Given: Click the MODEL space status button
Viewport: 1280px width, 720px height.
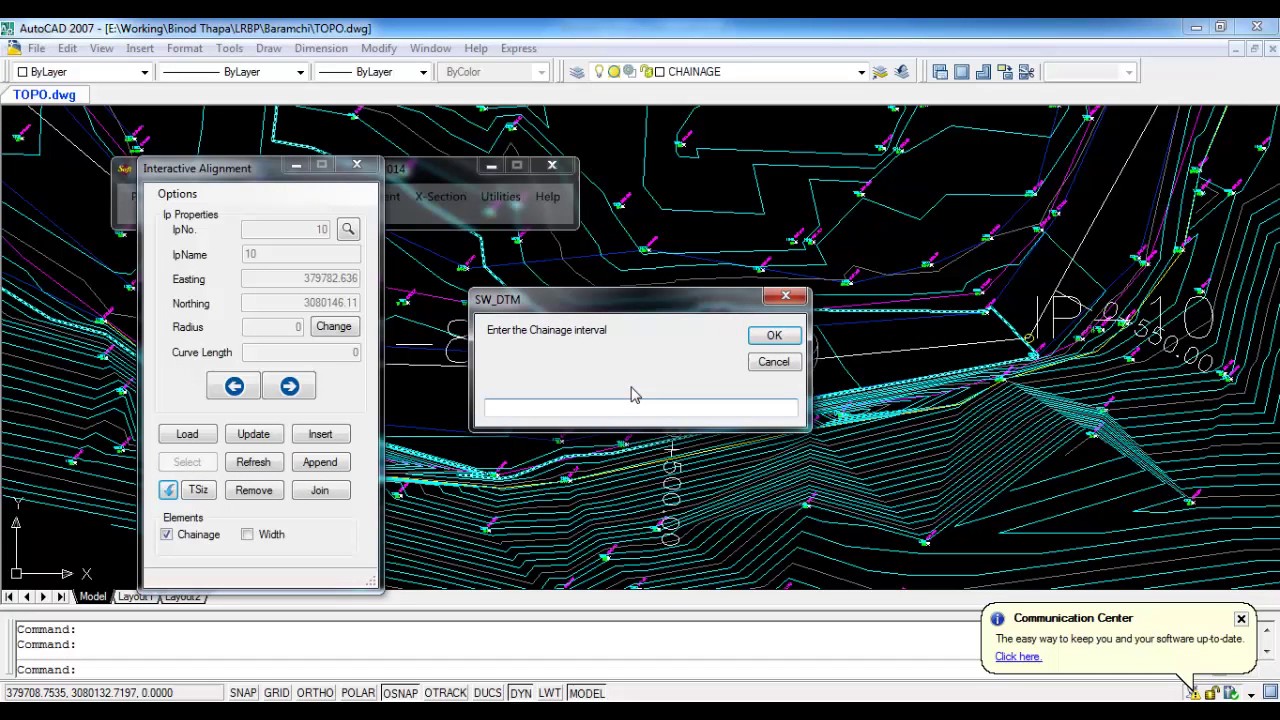Looking at the screenshot, I should (587, 693).
